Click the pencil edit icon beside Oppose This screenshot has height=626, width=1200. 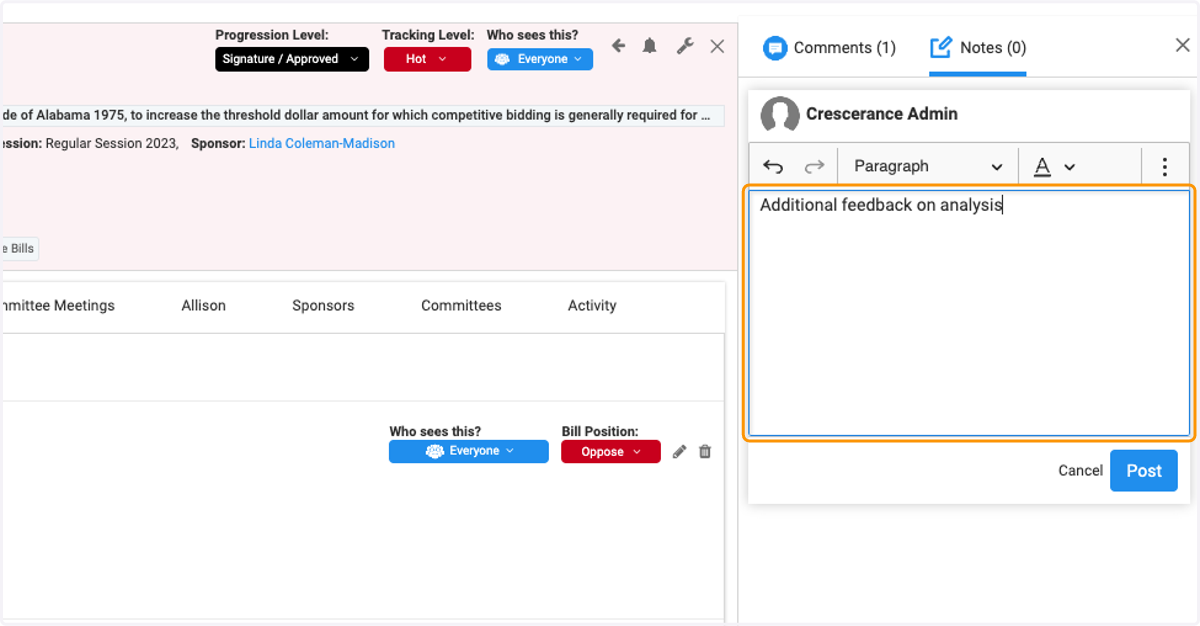[680, 452]
